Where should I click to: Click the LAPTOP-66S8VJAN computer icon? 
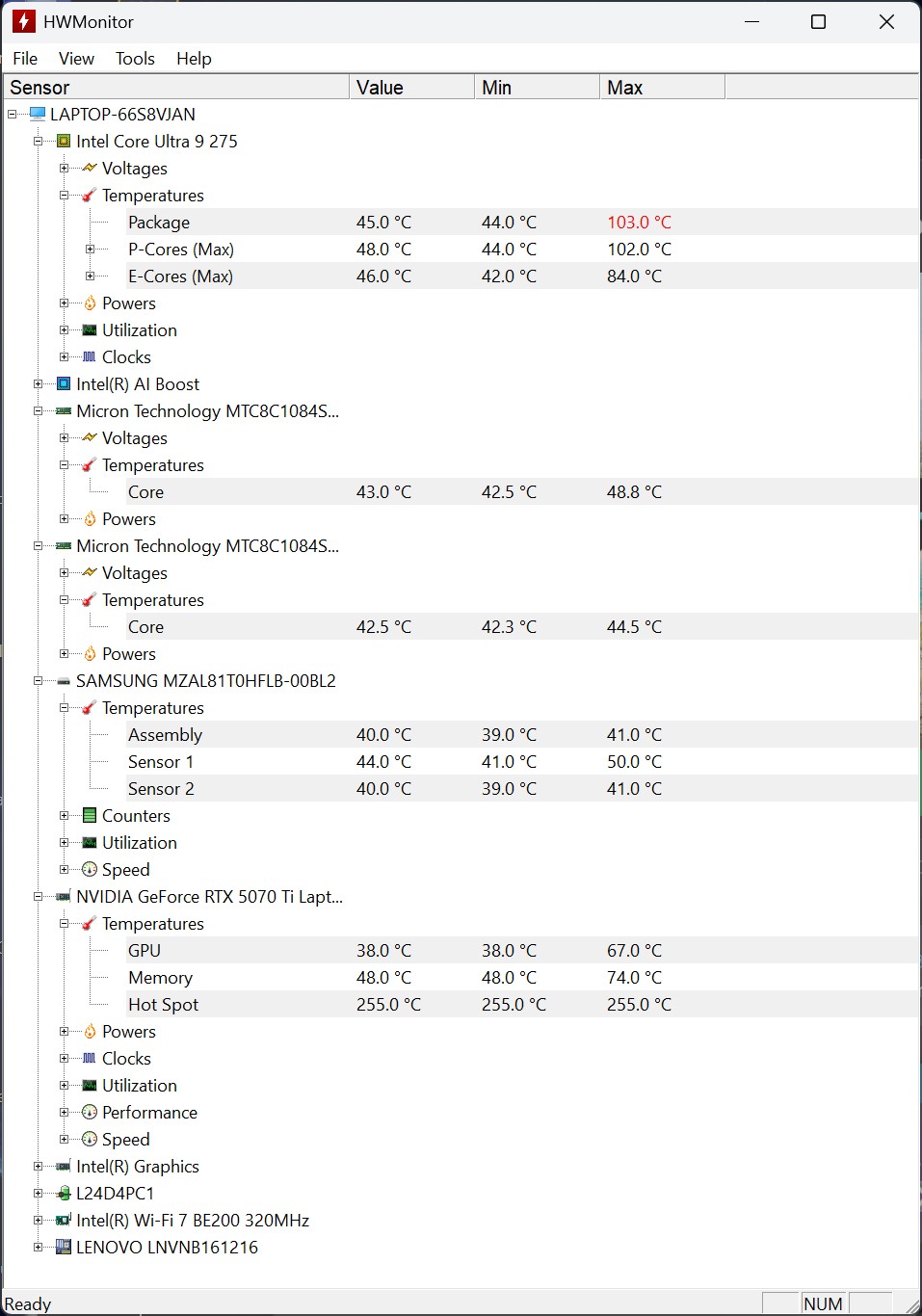(38, 115)
